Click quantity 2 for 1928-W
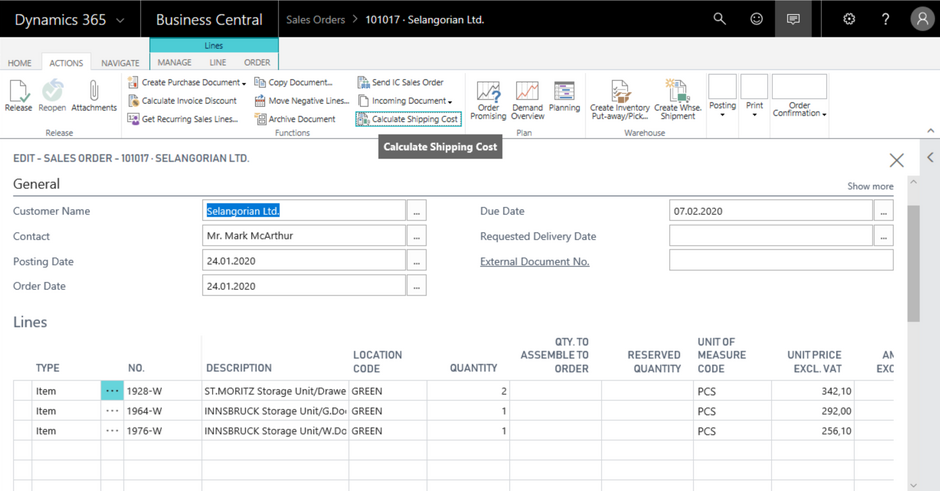Image resolution: width=940 pixels, height=491 pixels. 468,391
